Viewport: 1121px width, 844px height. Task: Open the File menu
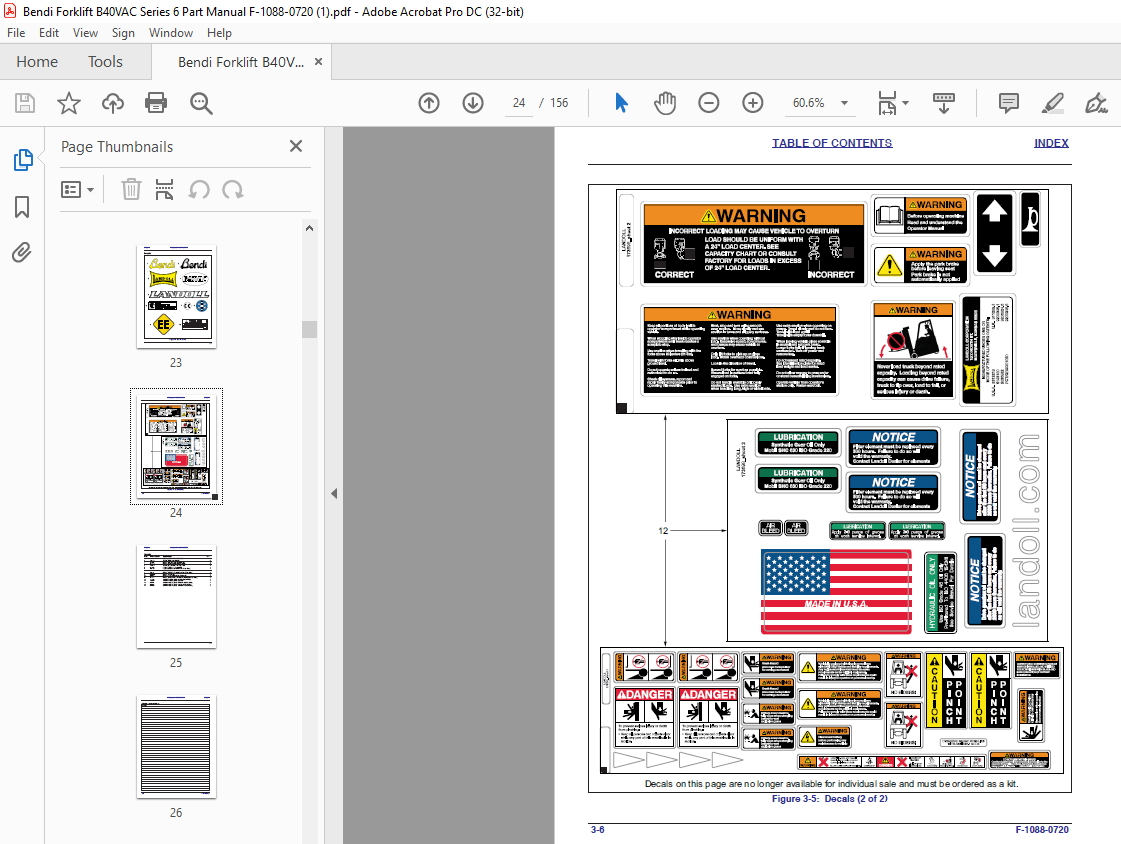pos(16,33)
